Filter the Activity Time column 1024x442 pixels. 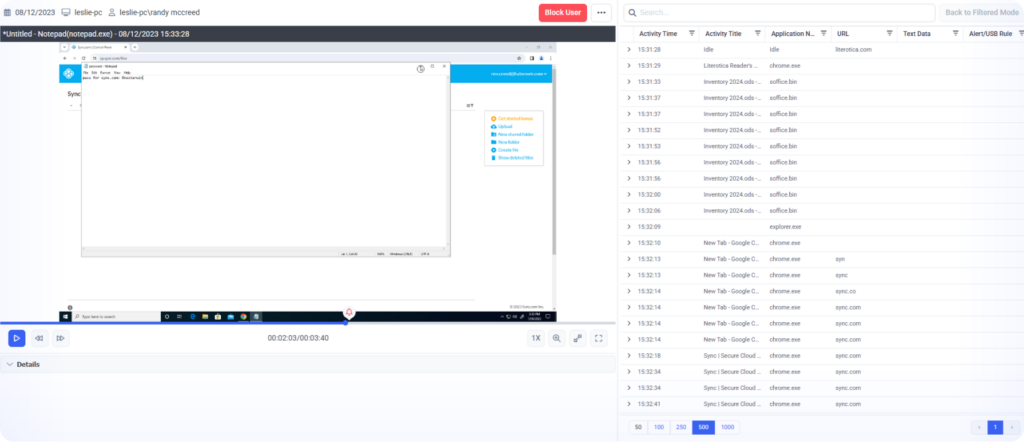[x=690, y=33]
